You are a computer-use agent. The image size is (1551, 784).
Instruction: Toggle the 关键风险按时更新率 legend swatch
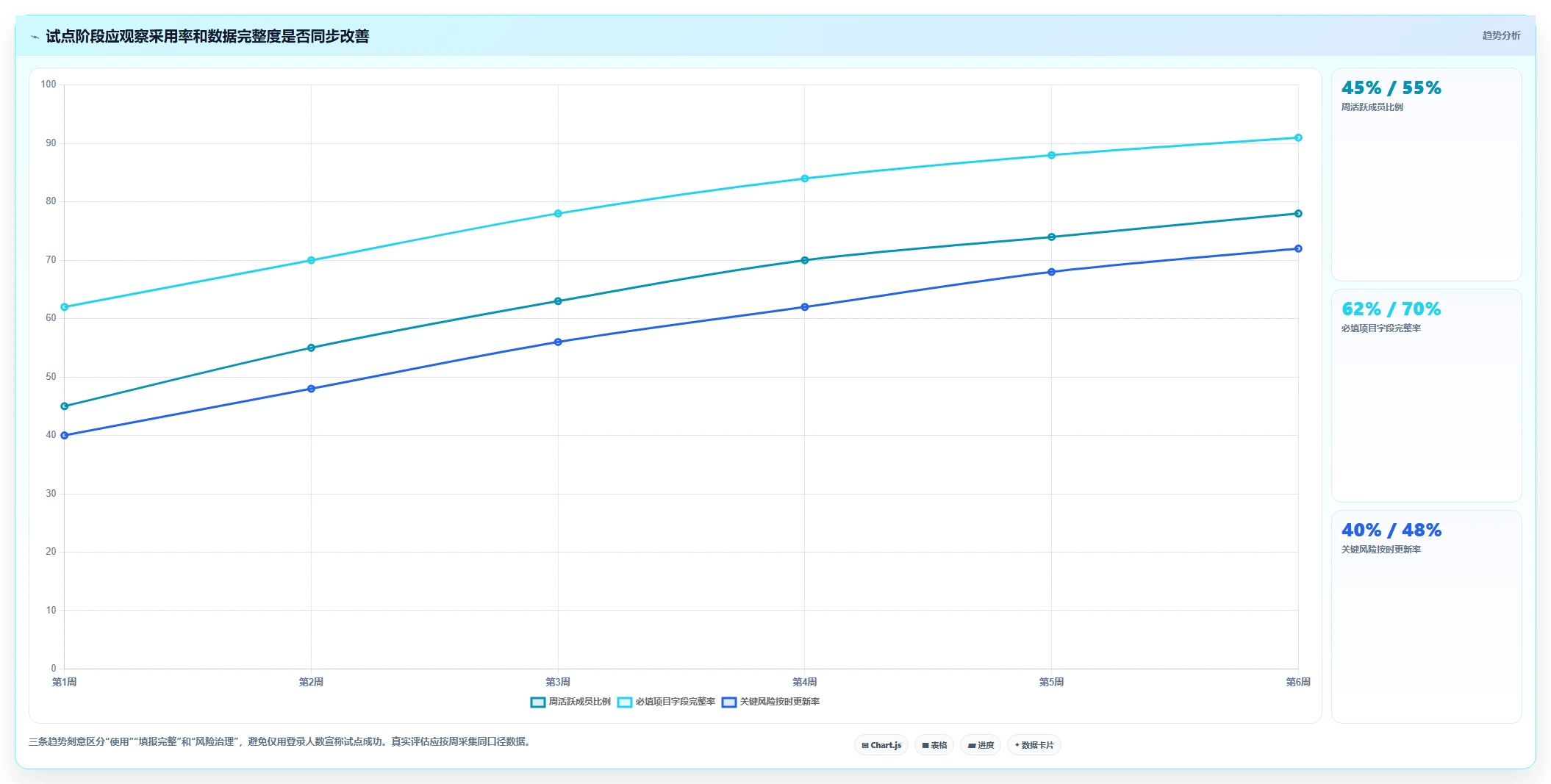[x=729, y=702]
